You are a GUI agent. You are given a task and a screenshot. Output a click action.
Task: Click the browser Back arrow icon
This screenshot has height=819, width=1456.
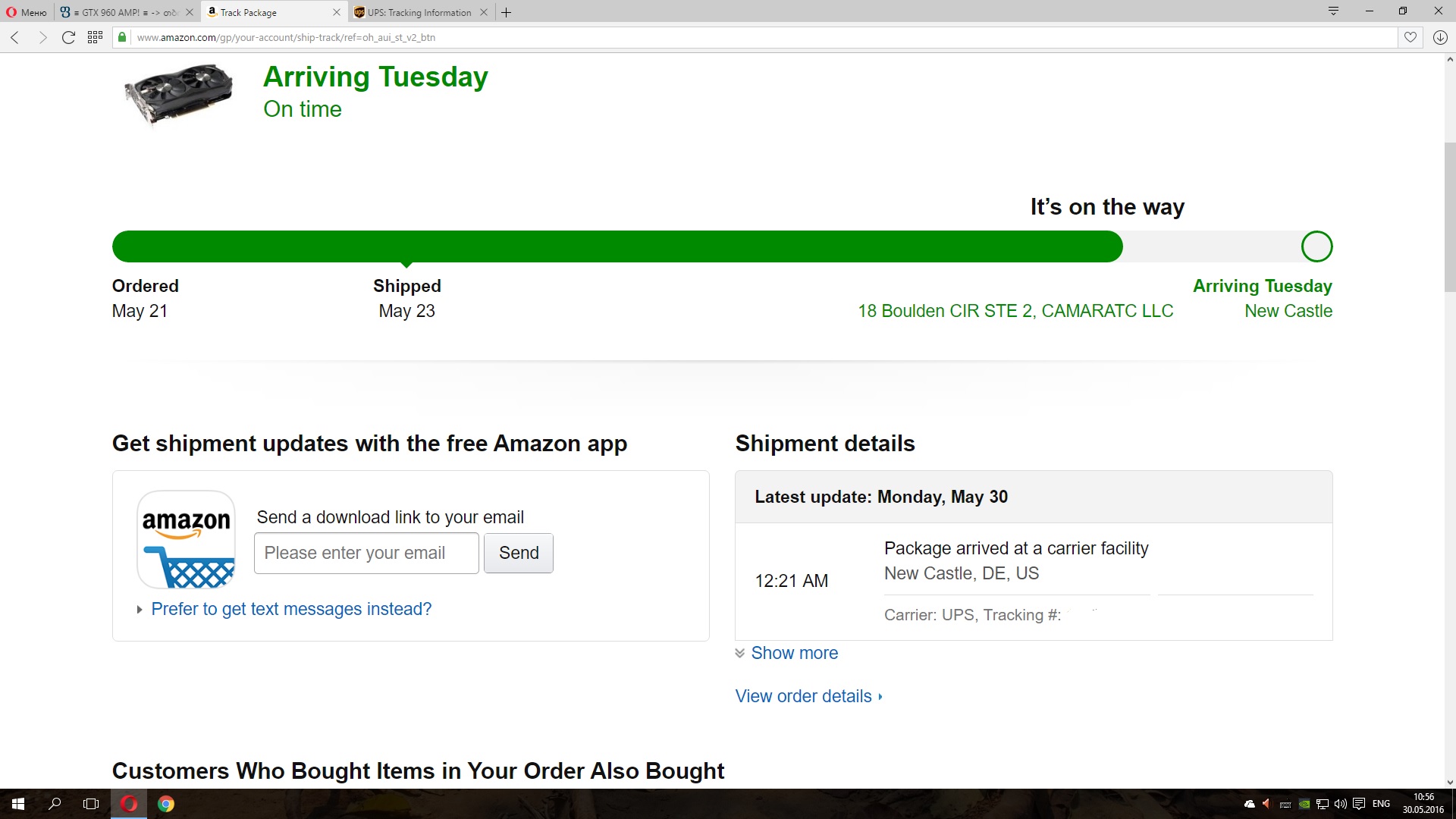pyautogui.click(x=14, y=37)
